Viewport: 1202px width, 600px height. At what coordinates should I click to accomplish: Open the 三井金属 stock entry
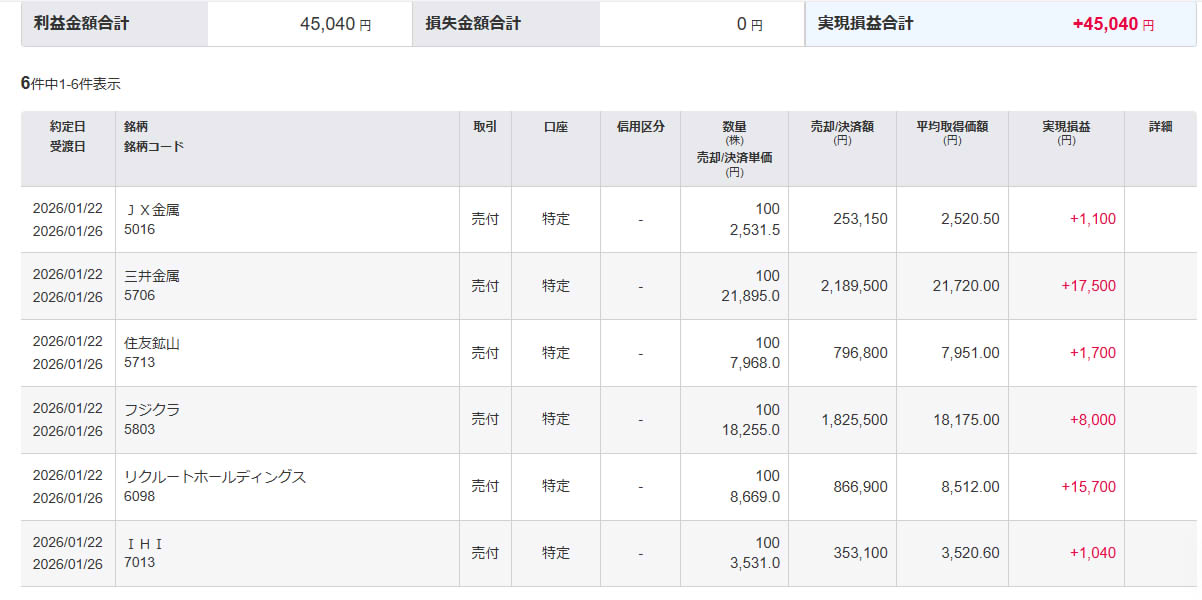click(152, 277)
